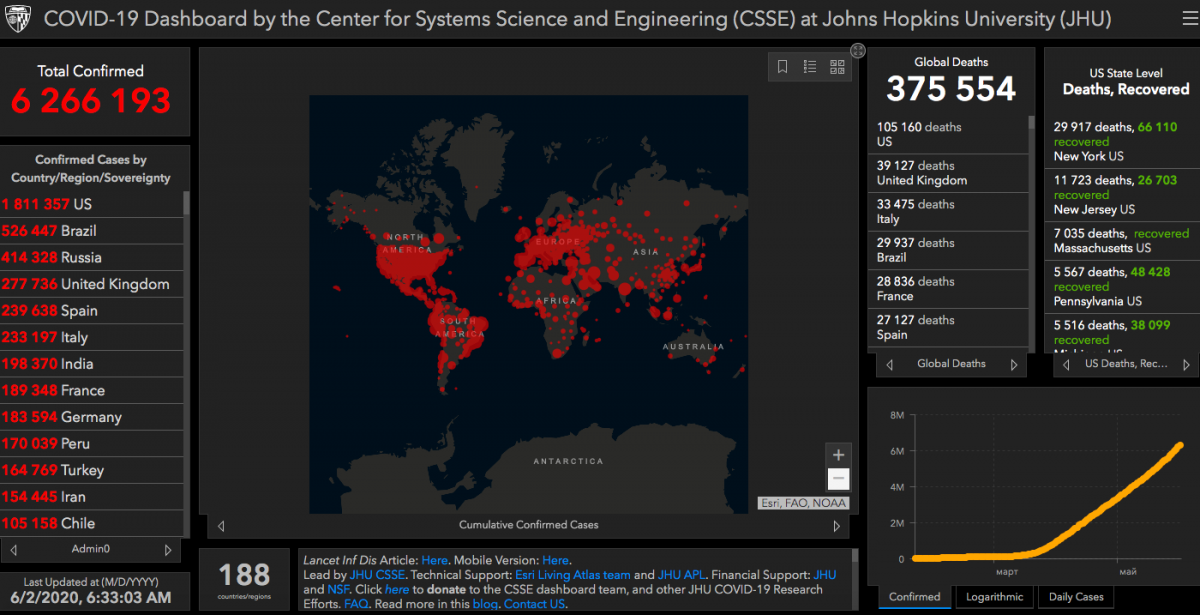Viewport: 1200px width, 615px height.
Task: Select the '183 594 Germany' row
Action: pos(92,417)
